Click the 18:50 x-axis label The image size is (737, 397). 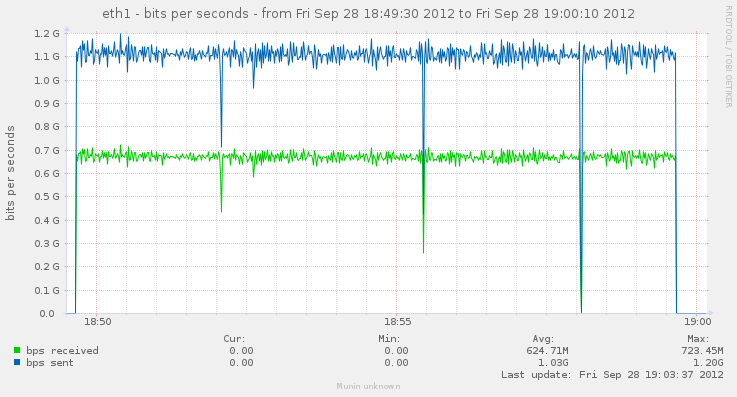pos(98,322)
